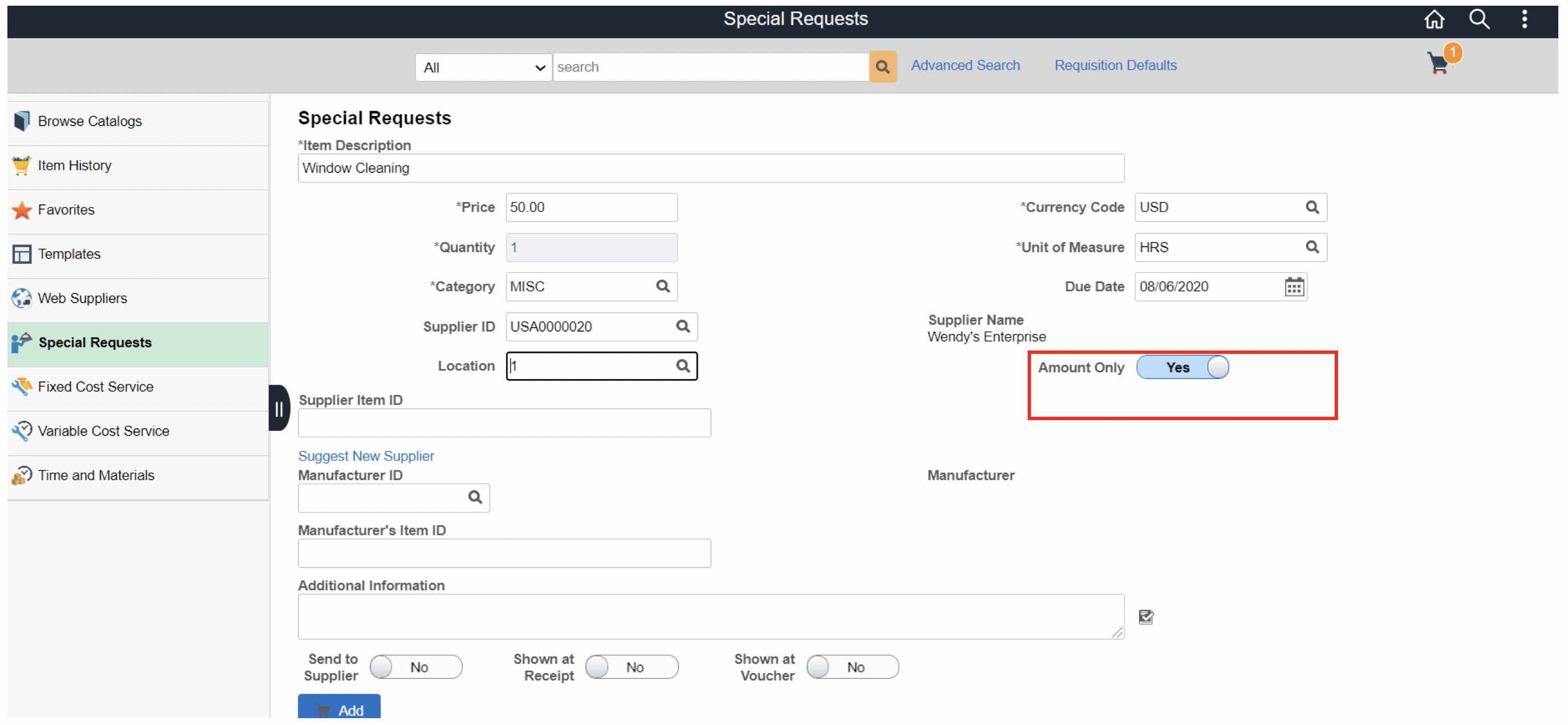Open the three-dot actions menu

pos(1524,19)
